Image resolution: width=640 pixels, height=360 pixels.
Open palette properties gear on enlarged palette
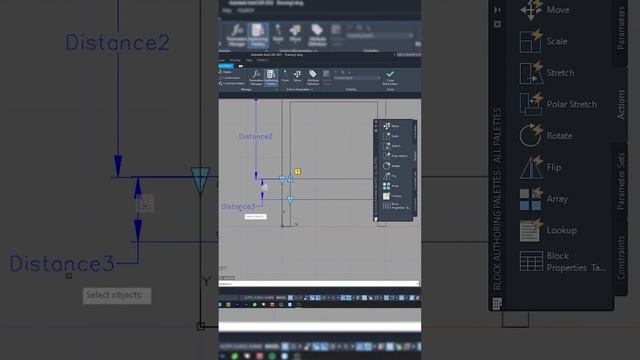tap(497, 24)
